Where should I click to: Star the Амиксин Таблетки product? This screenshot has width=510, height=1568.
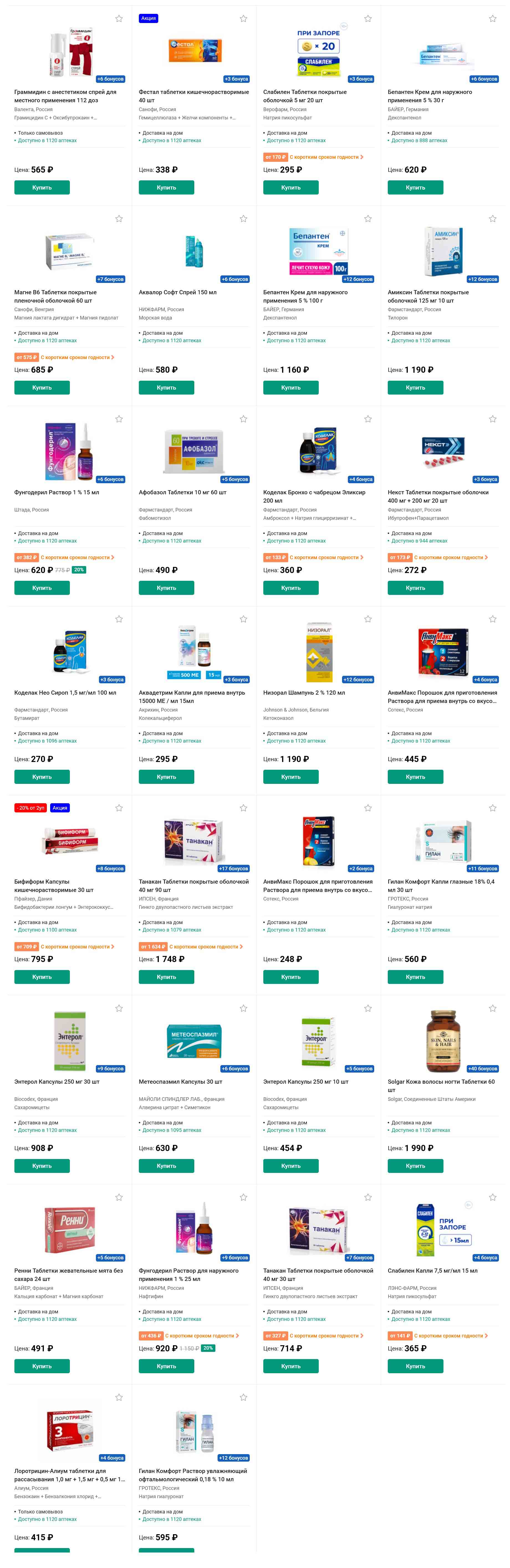[492, 219]
